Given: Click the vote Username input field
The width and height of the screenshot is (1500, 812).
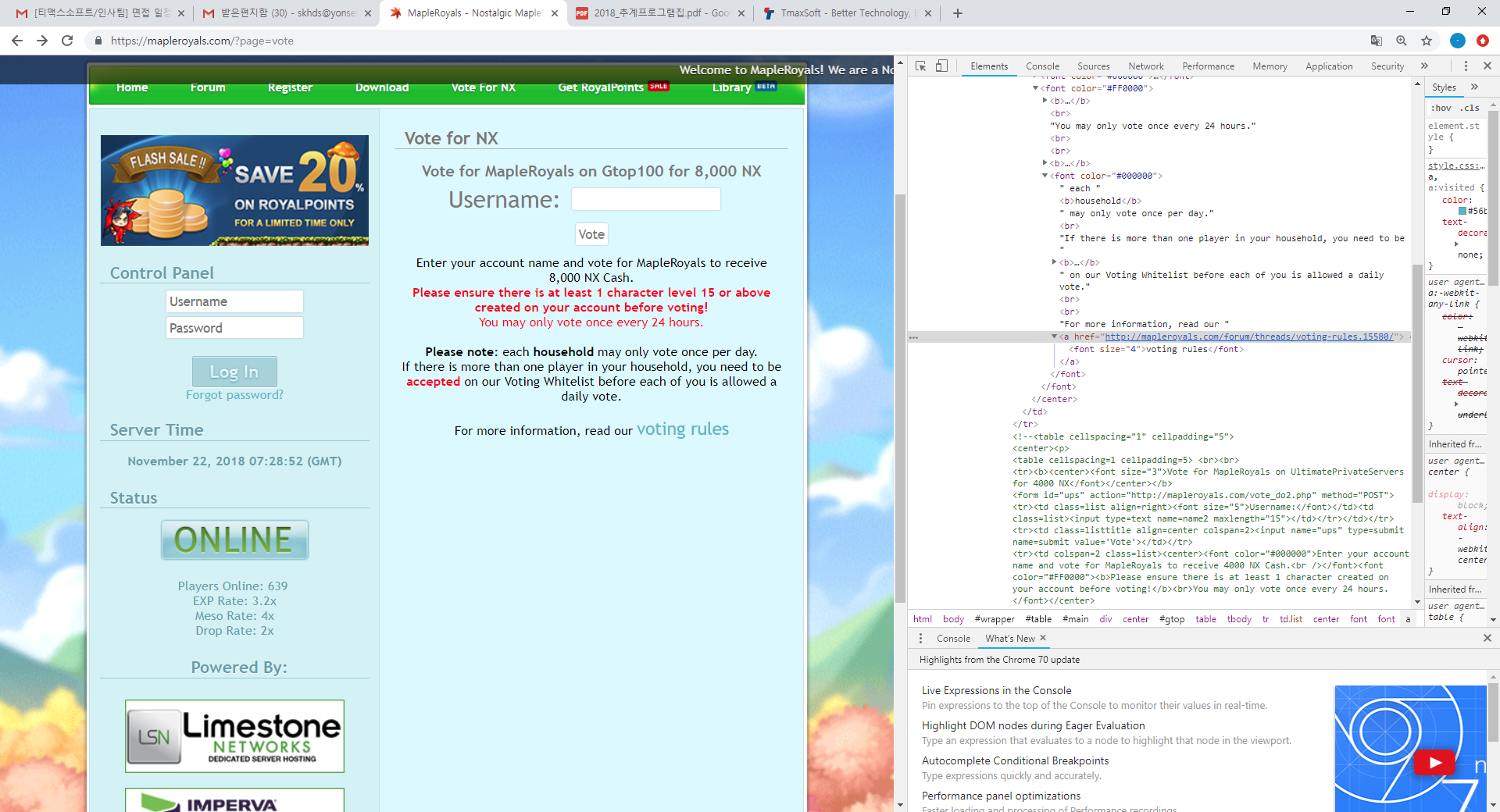Looking at the screenshot, I should 646,199.
